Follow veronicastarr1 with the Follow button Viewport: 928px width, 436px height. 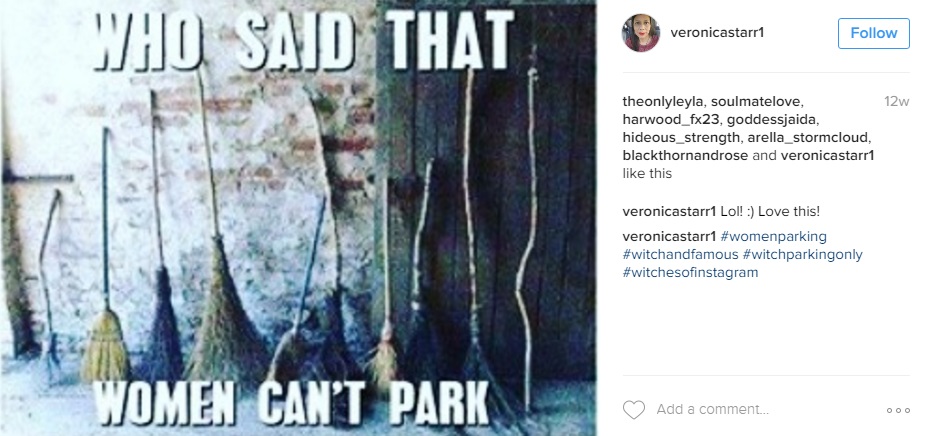(874, 33)
